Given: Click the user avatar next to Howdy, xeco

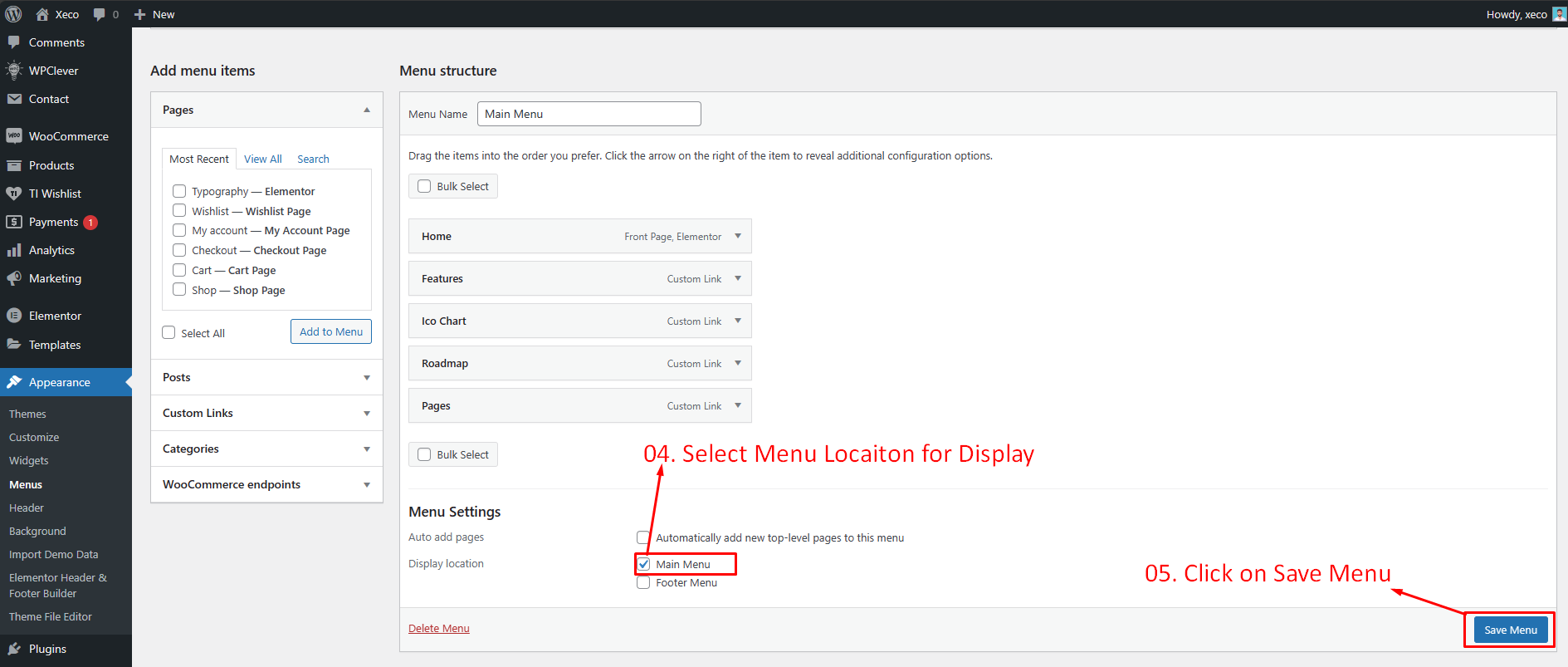Looking at the screenshot, I should pyautogui.click(x=1559, y=14).
